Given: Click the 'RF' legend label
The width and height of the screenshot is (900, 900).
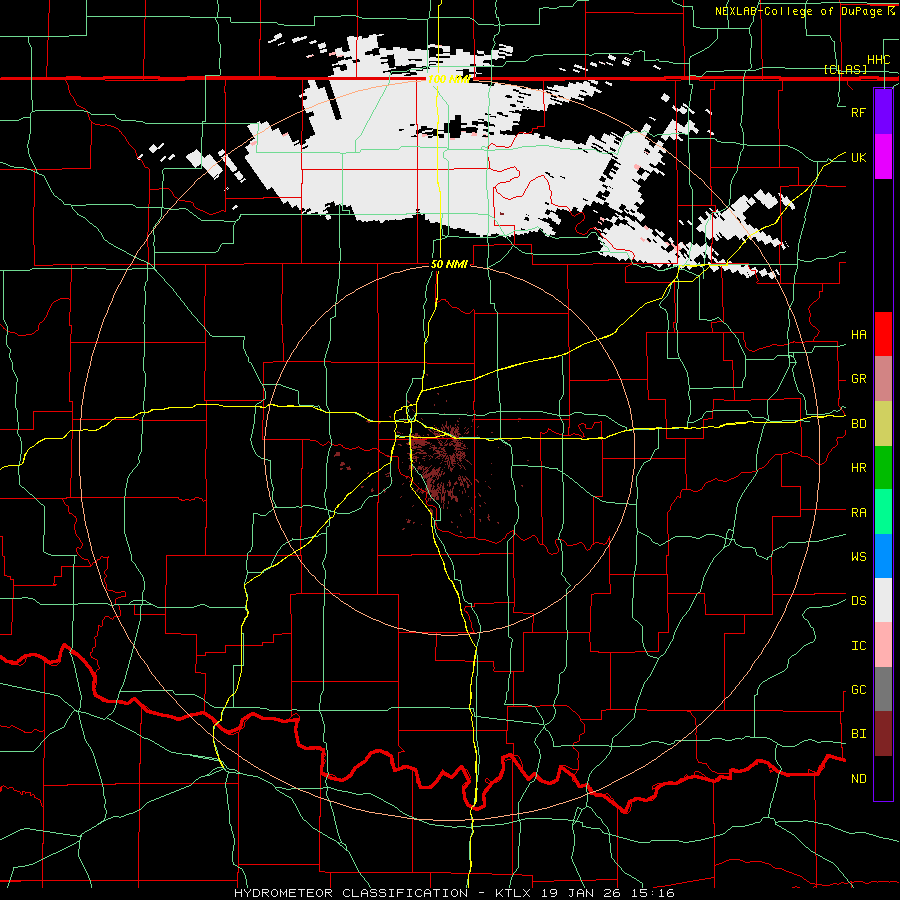Looking at the screenshot, I should click(858, 112).
